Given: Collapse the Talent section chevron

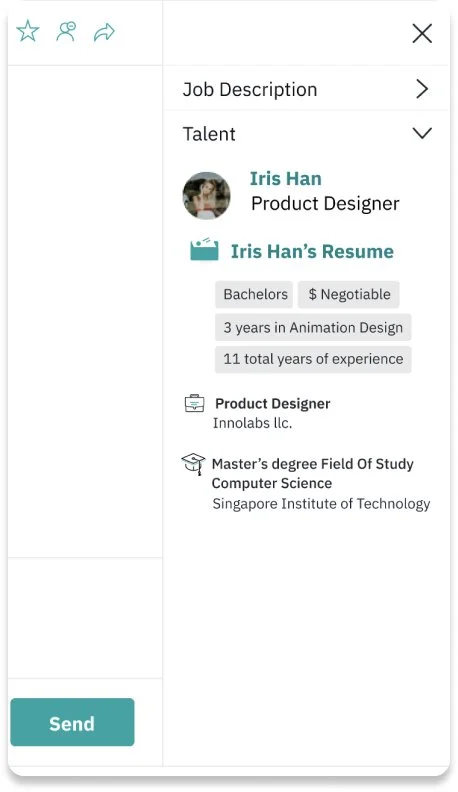Looking at the screenshot, I should pyautogui.click(x=422, y=133).
